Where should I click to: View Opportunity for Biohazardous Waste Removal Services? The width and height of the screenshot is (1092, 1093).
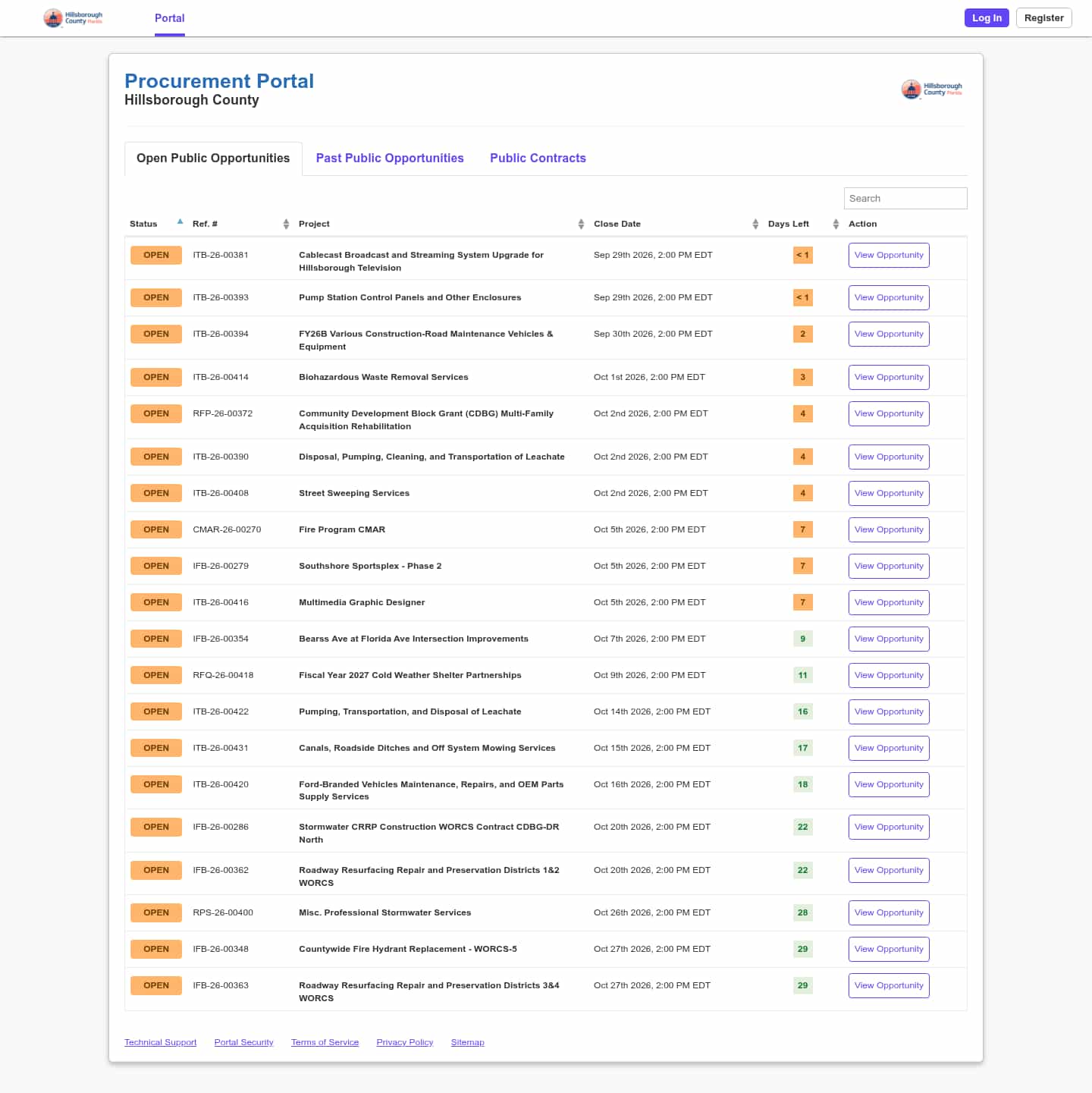tap(889, 377)
